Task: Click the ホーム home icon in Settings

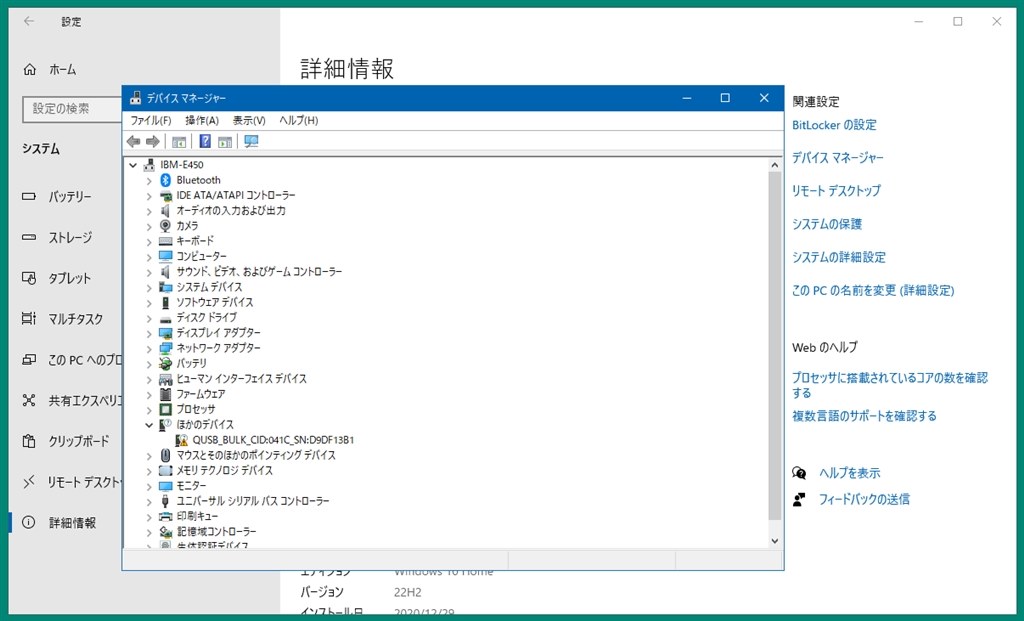Action: pos(29,69)
